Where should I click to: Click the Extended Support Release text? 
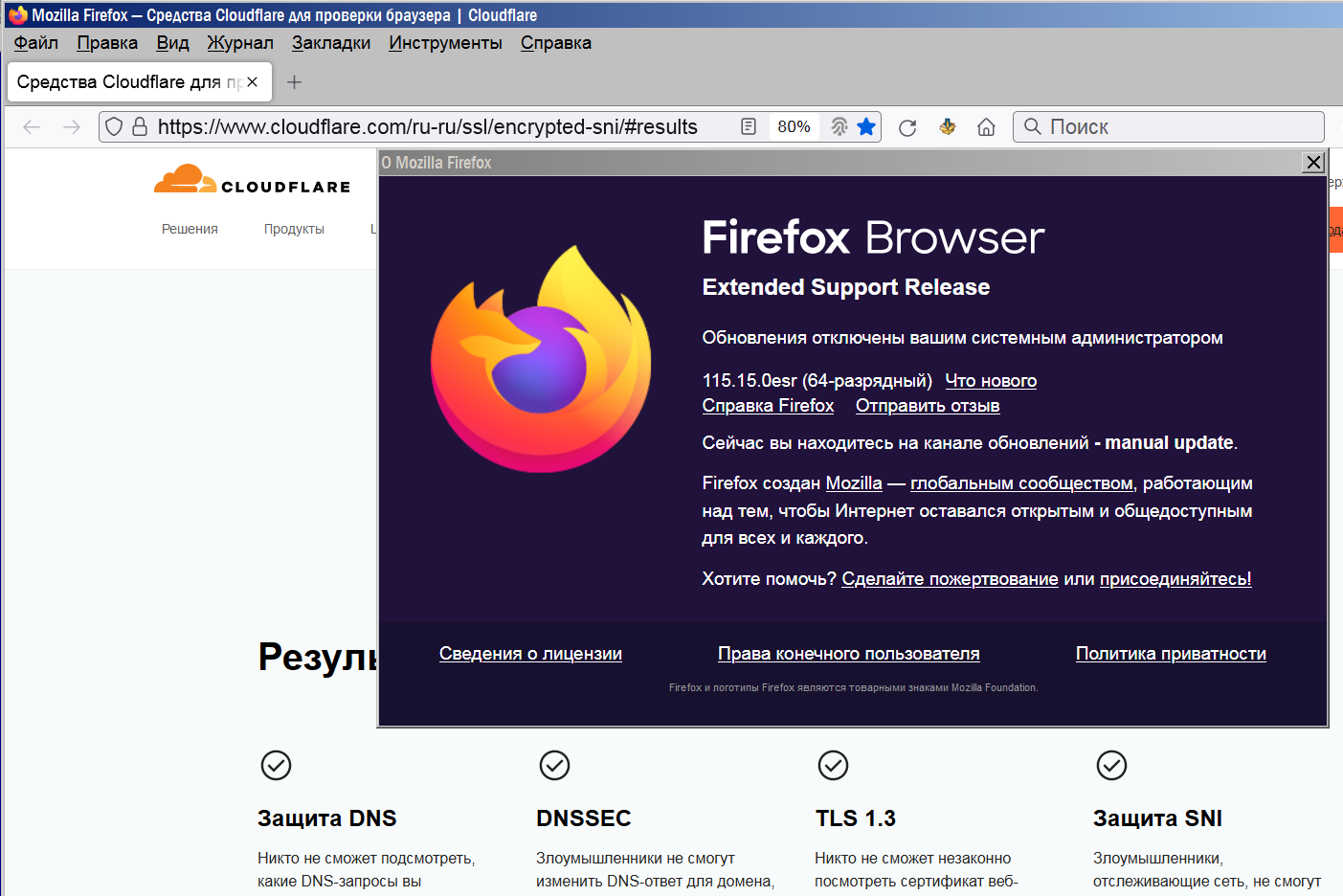click(x=846, y=287)
